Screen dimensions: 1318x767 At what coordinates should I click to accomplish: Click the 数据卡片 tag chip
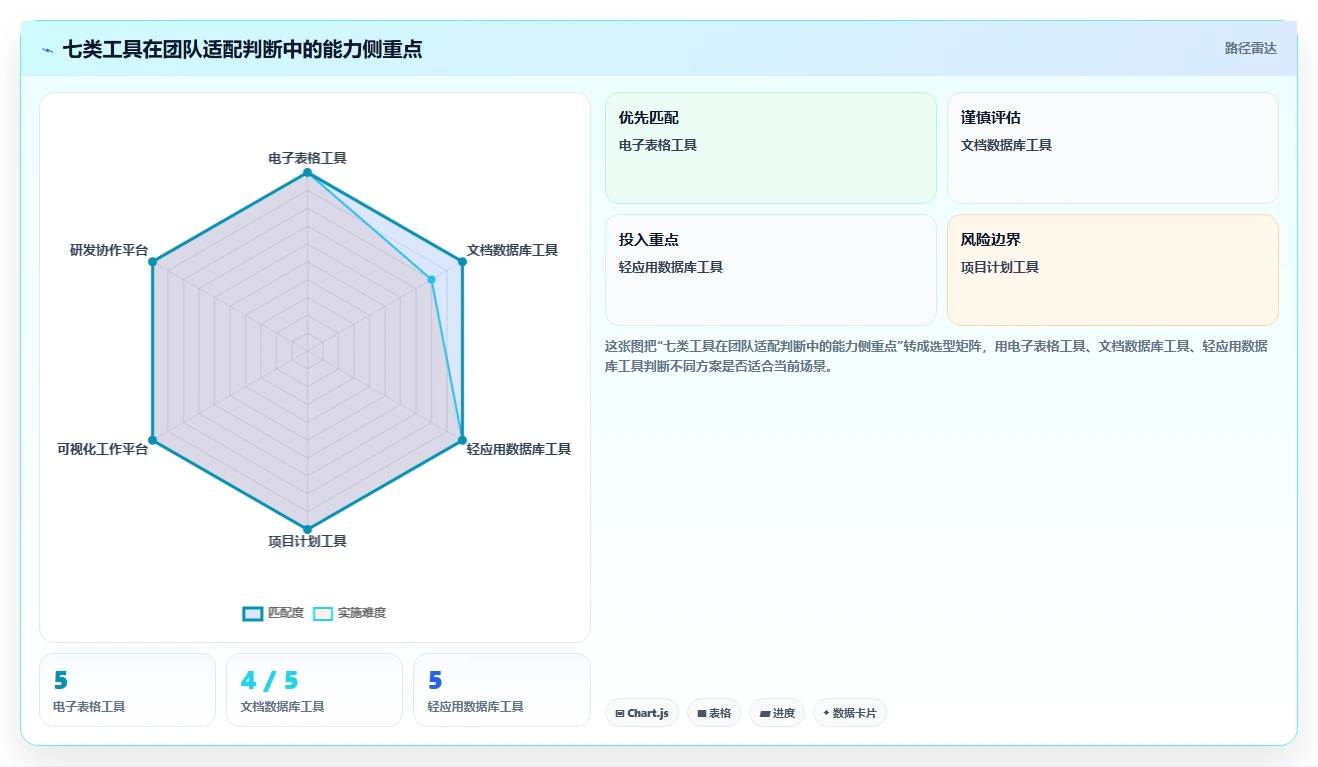[849, 713]
